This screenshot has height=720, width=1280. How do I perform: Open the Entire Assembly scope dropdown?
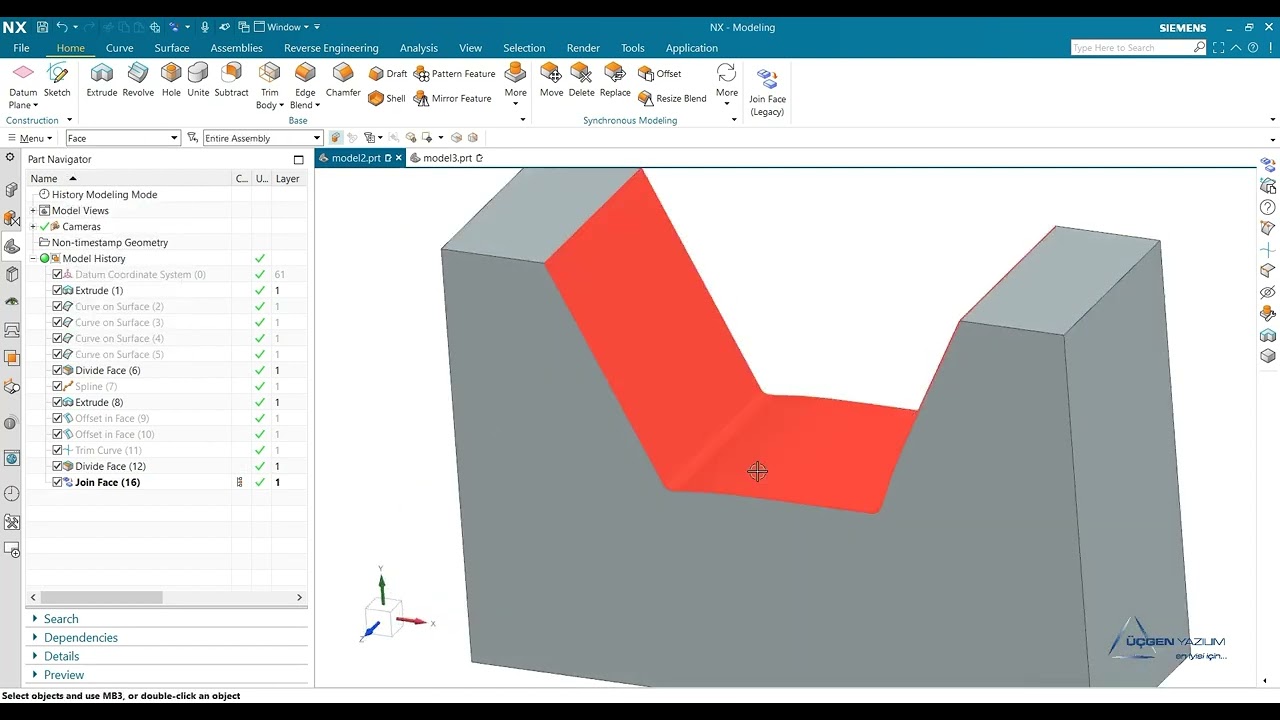click(x=317, y=138)
